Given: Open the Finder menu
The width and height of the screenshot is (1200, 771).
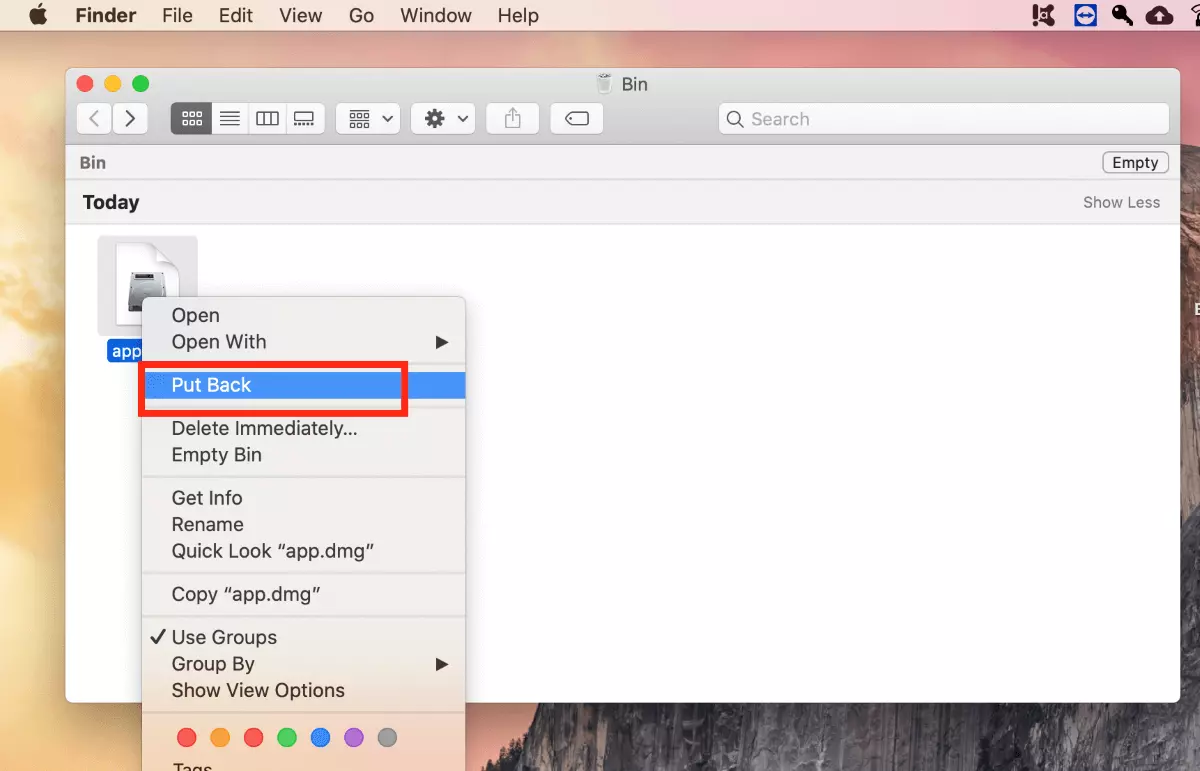Looking at the screenshot, I should [x=106, y=15].
